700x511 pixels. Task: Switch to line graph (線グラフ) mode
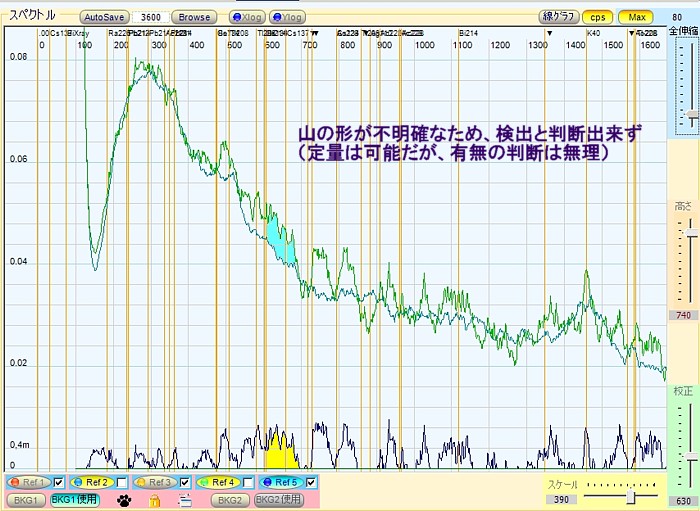pos(558,17)
